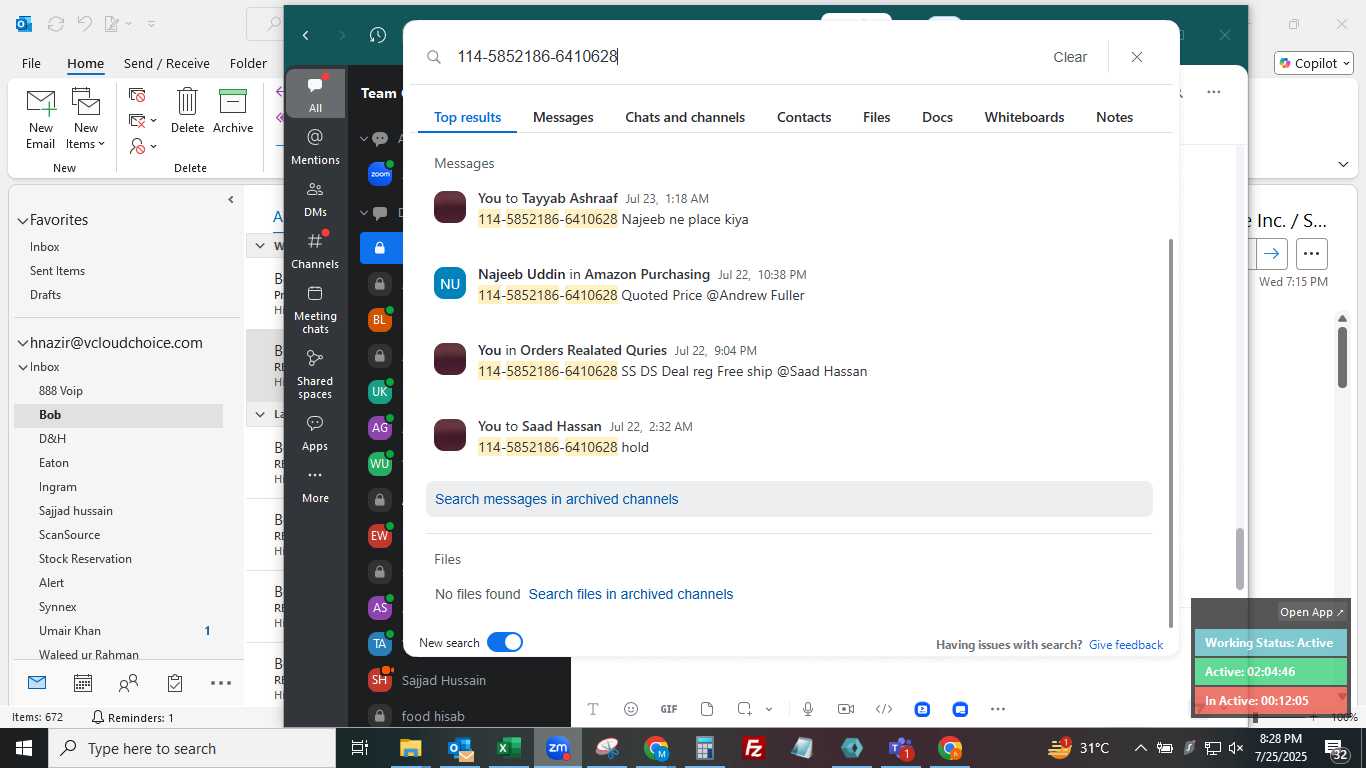This screenshot has height=768, width=1366.
Task: Open Meeting chats in Zoom sidebar
Action: (x=315, y=309)
